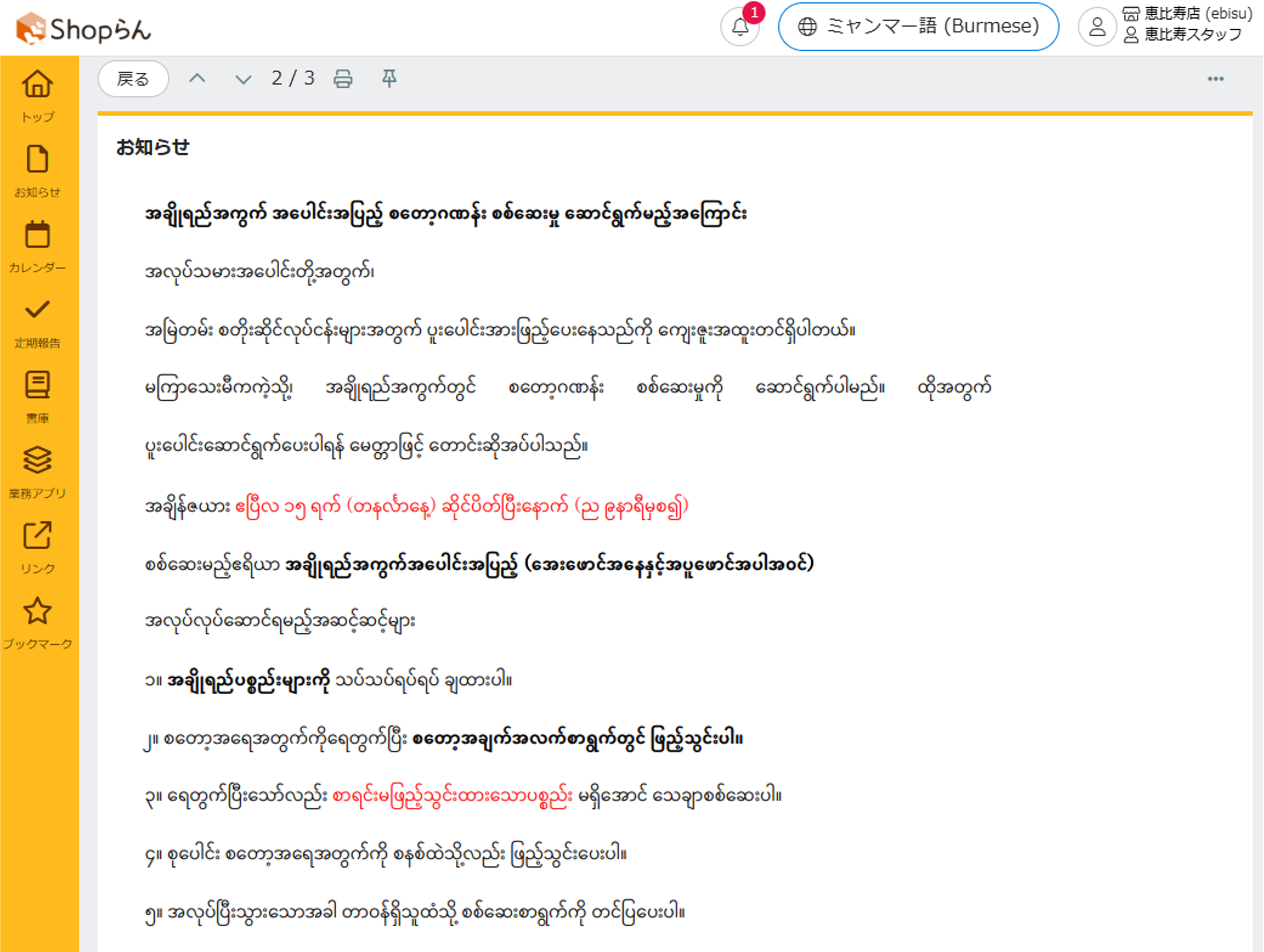Image resolution: width=1264 pixels, height=952 pixels.
Task: Pin this notice with pushpin icon
Action: pyautogui.click(x=389, y=78)
